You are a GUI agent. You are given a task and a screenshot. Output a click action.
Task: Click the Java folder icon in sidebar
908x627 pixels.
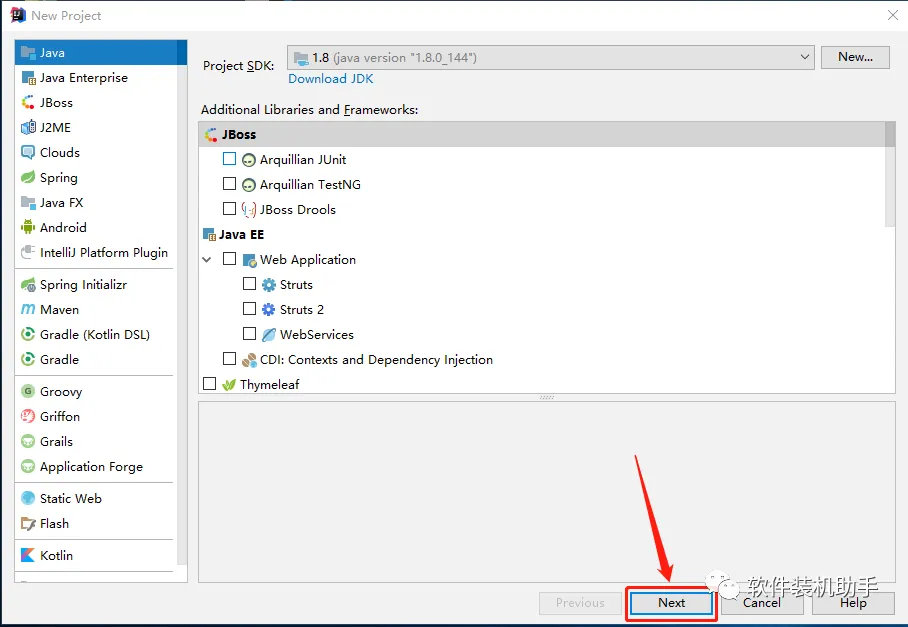tap(28, 53)
